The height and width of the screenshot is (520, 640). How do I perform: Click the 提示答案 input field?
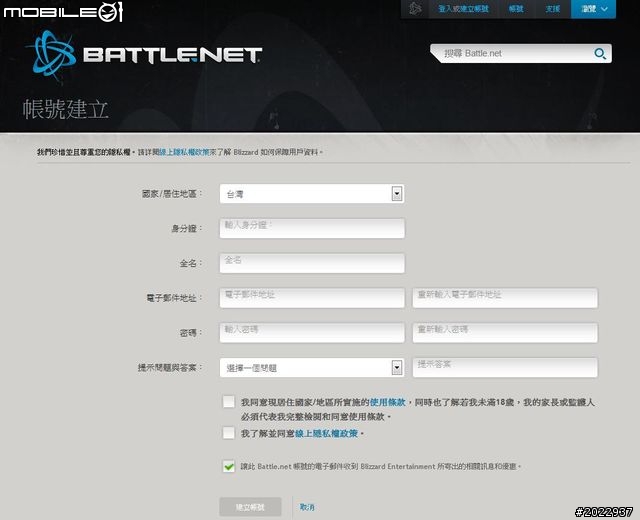(x=505, y=368)
